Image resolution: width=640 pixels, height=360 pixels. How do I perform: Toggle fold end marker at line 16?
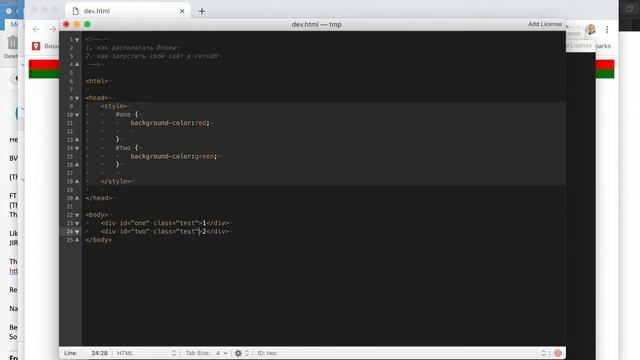click(77, 164)
